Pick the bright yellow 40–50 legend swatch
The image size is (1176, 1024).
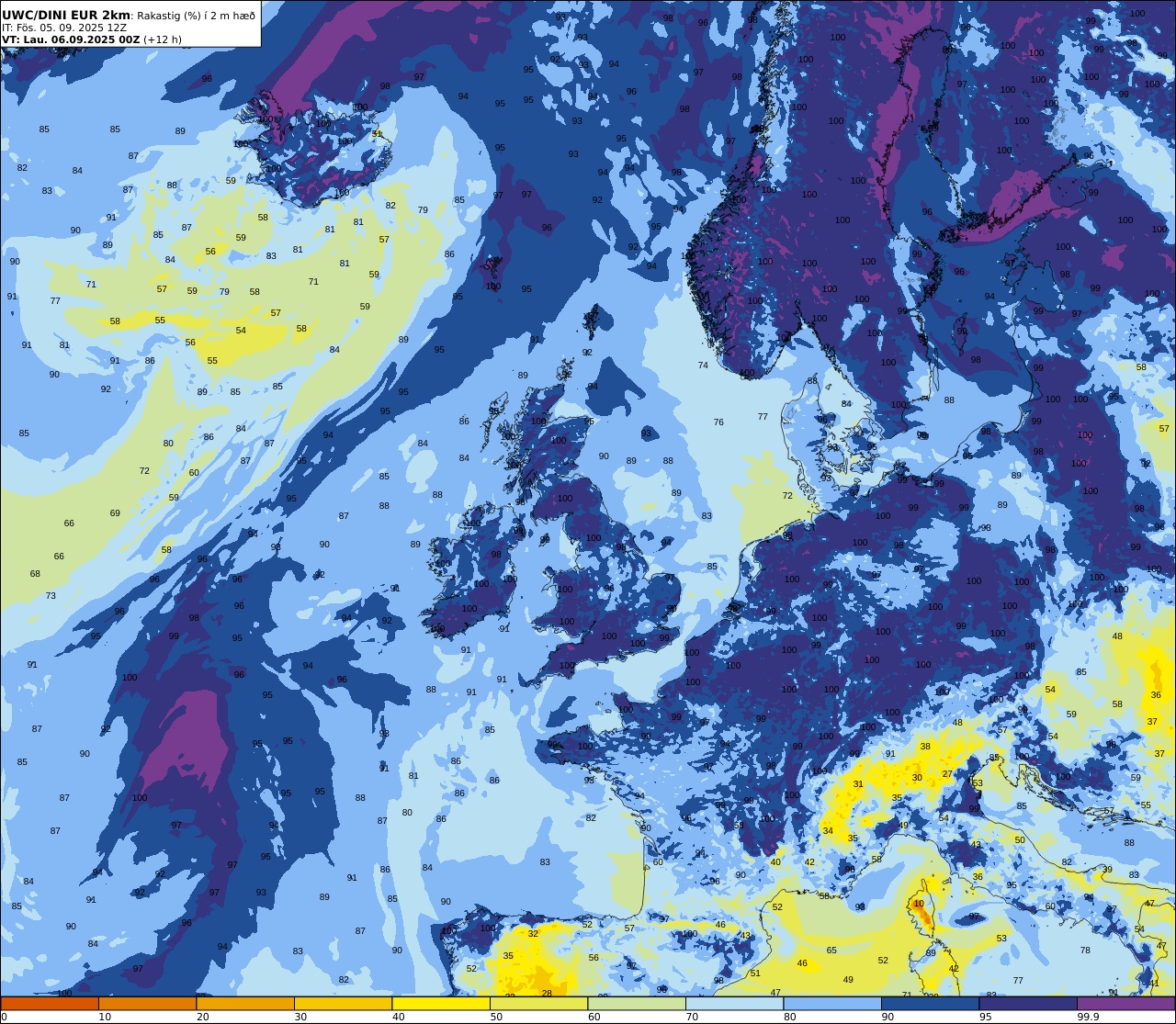441,1004
